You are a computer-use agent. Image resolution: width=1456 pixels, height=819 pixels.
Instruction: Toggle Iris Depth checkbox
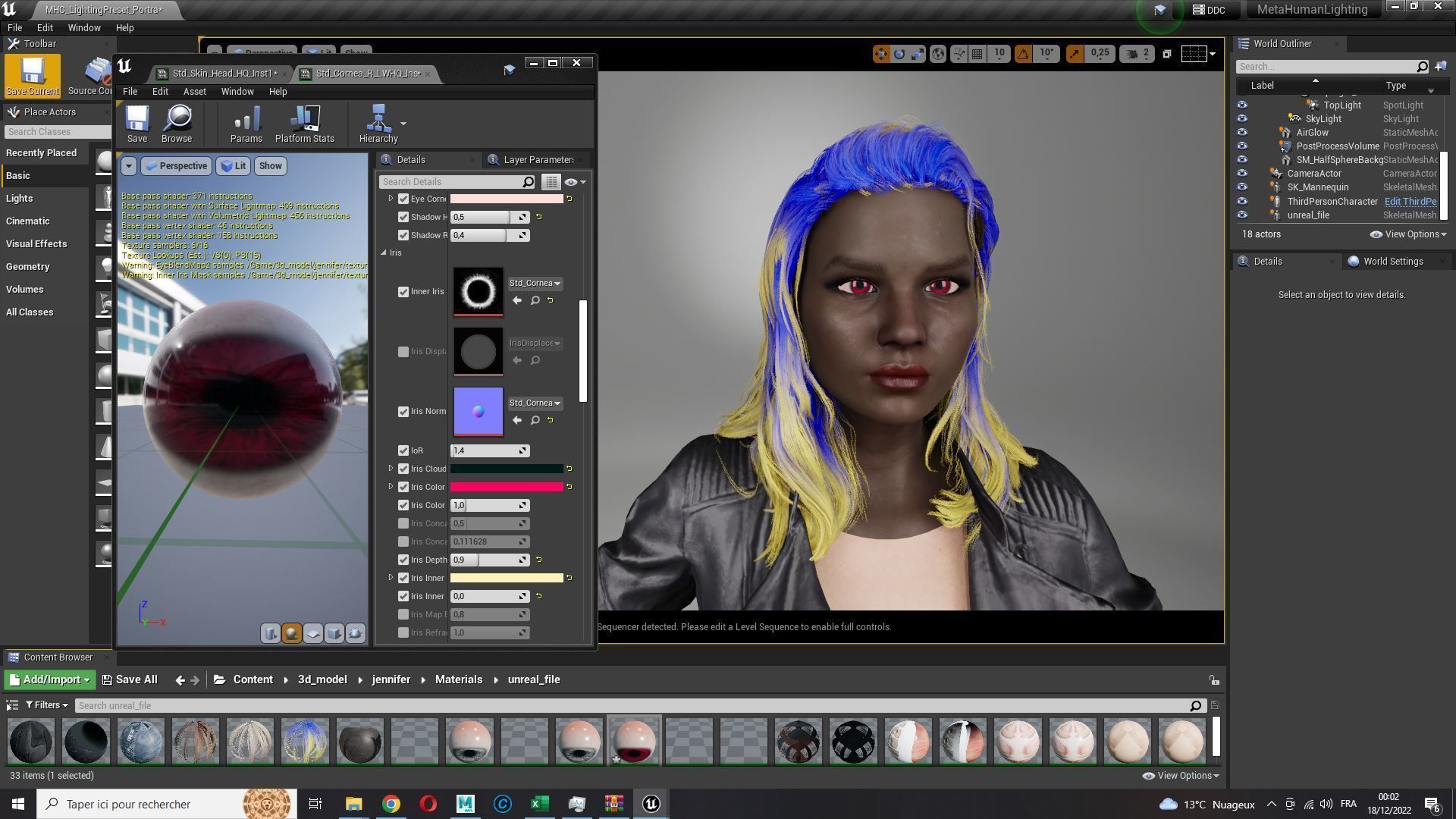coord(403,560)
